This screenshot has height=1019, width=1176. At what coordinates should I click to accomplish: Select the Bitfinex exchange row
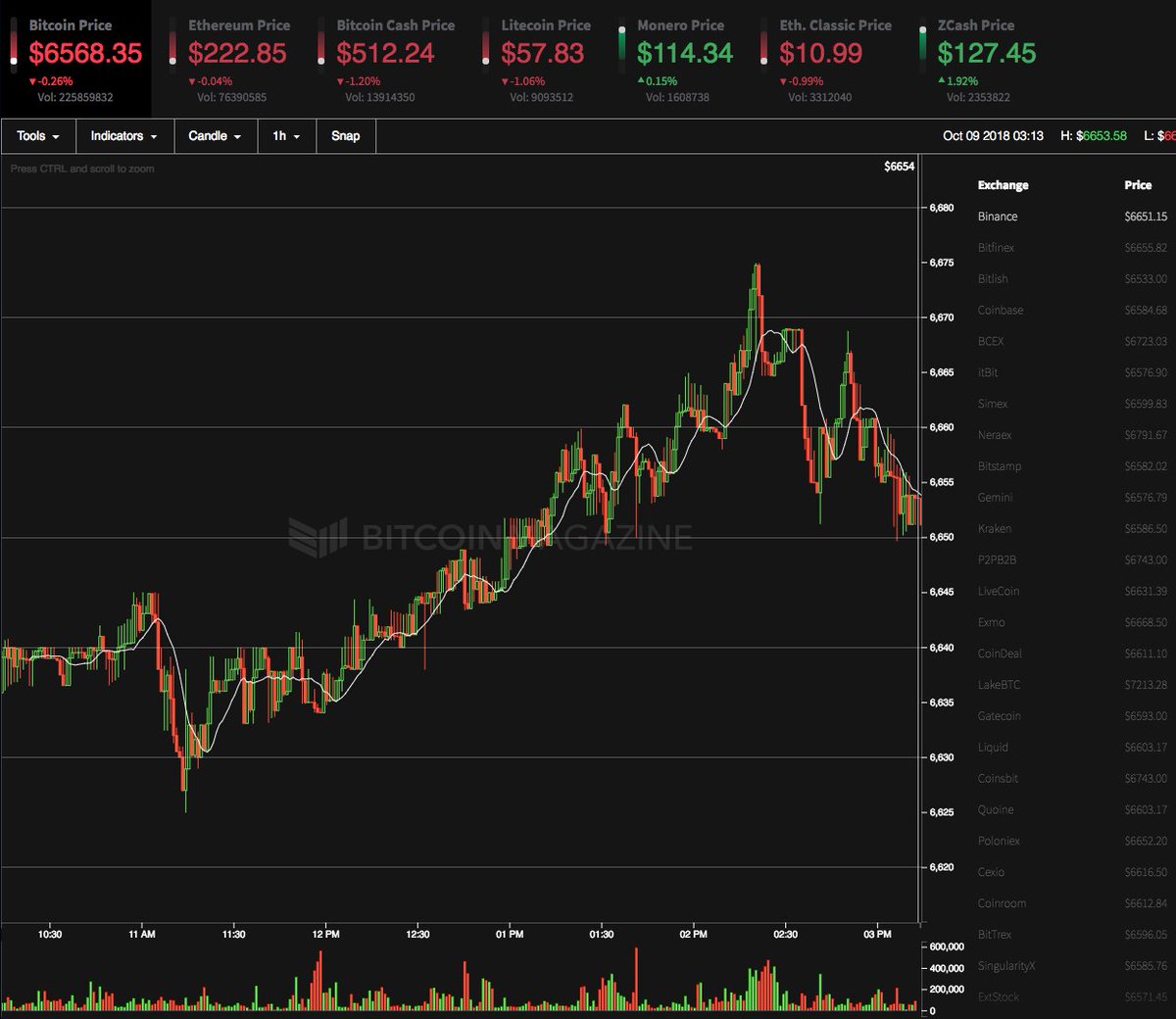tap(1073, 248)
